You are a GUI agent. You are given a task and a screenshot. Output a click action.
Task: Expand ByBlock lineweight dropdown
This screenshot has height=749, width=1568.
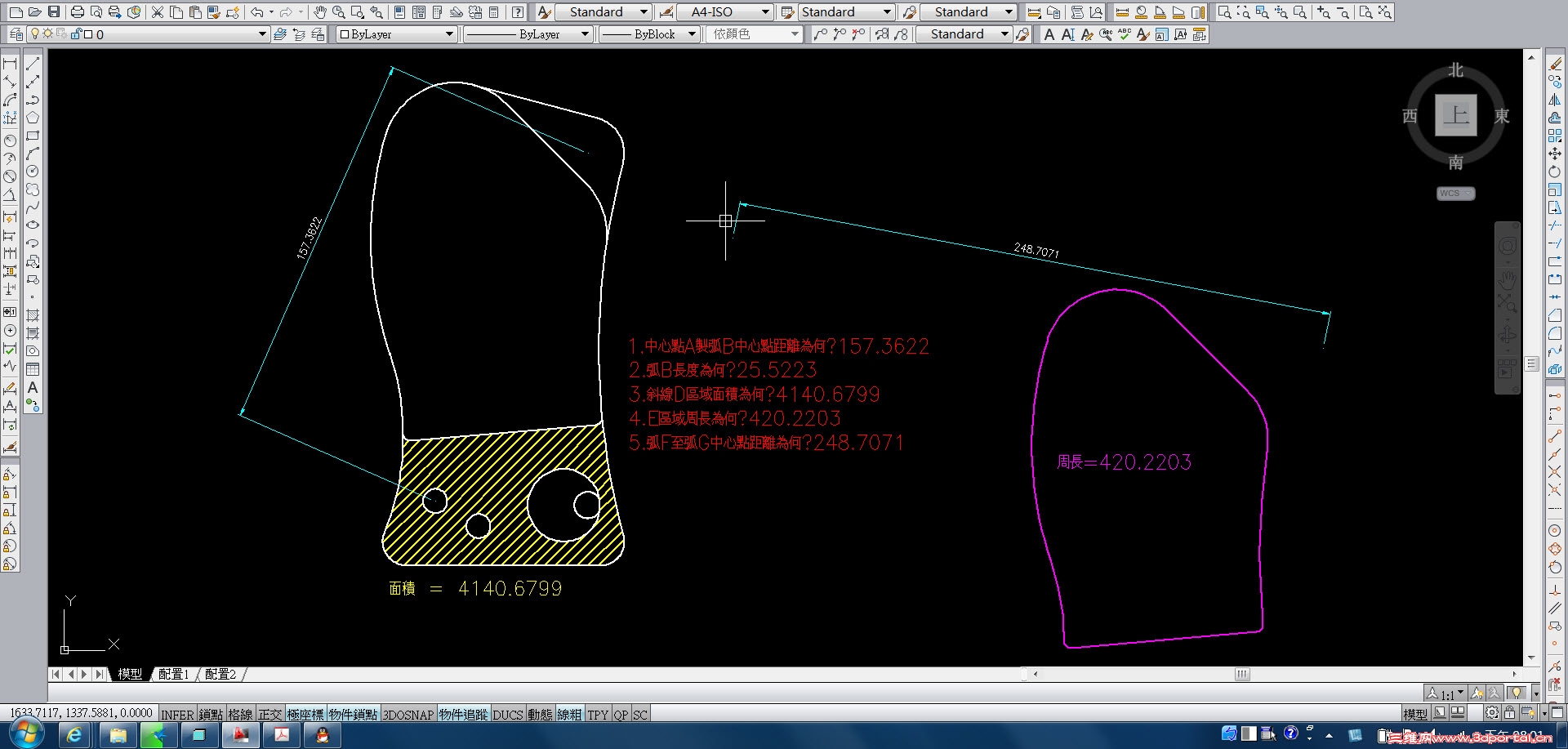click(x=692, y=34)
